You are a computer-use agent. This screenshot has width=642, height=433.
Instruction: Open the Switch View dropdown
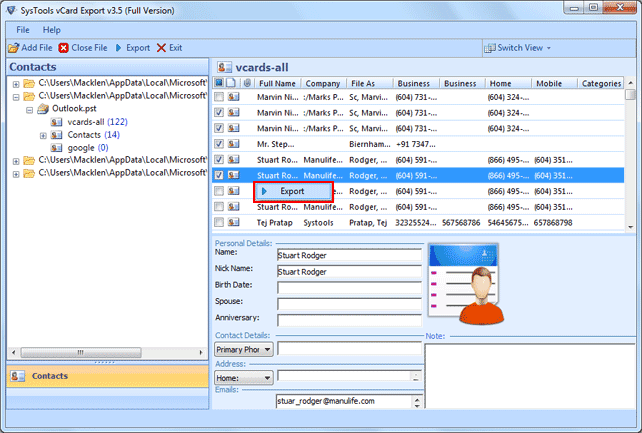[518, 48]
